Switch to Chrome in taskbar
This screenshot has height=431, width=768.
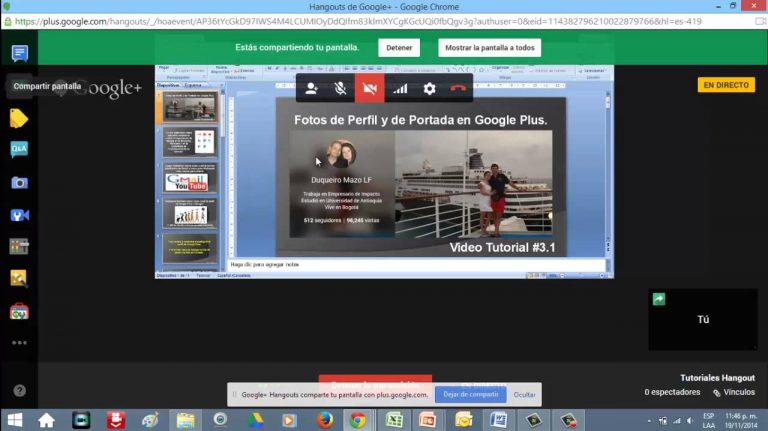358,420
